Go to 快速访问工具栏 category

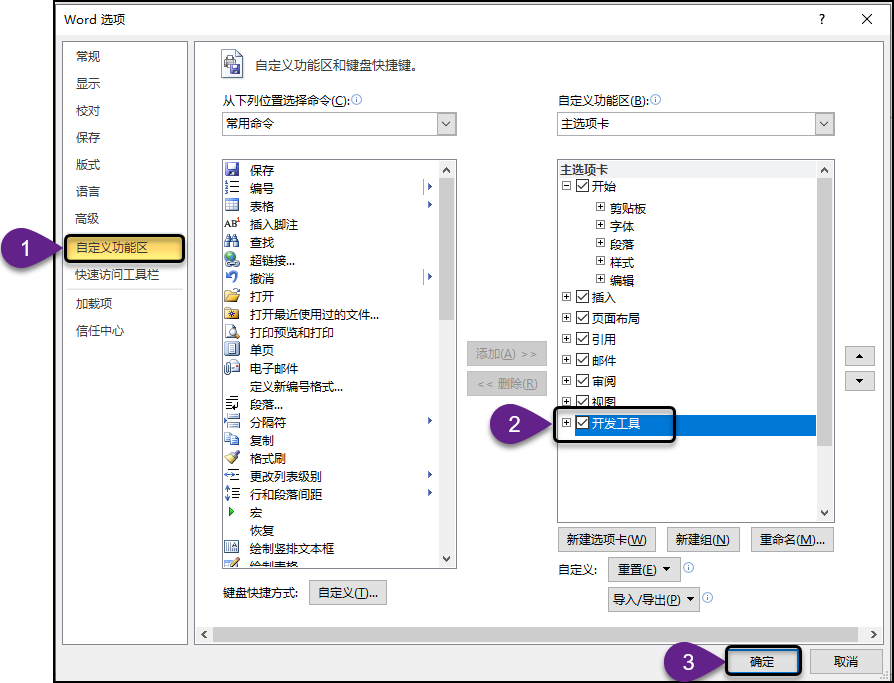click(x=117, y=275)
